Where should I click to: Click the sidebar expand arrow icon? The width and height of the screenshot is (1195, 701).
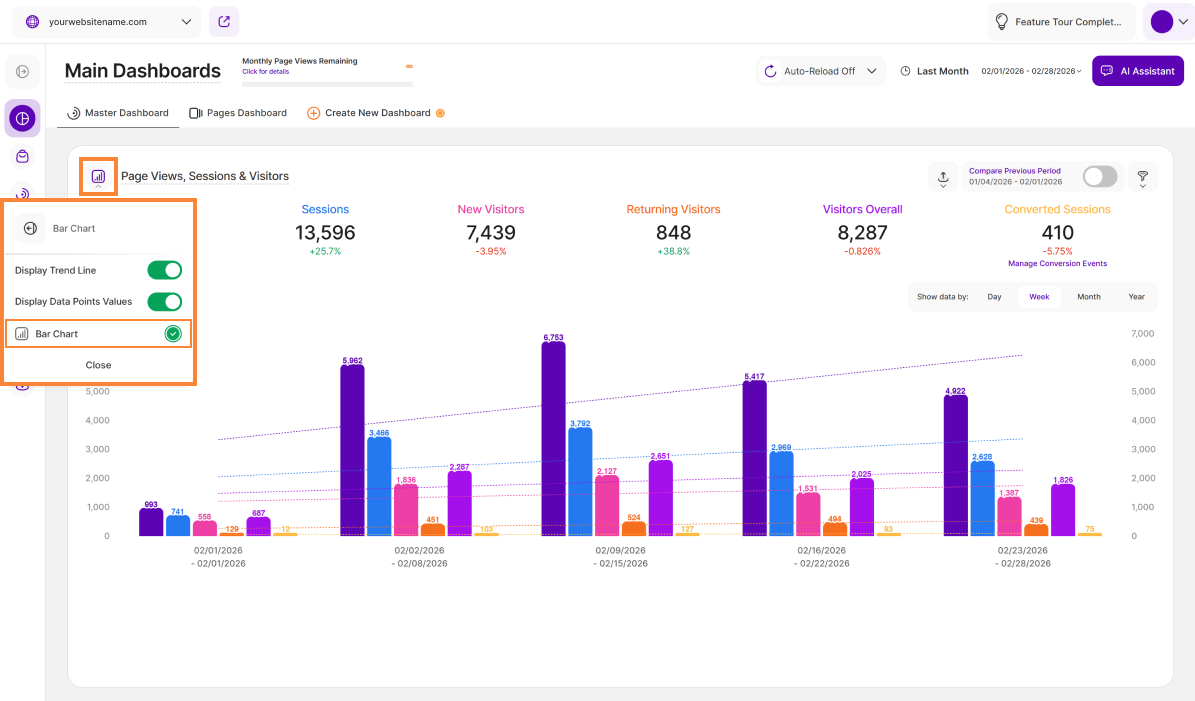click(x=22, y=71)
